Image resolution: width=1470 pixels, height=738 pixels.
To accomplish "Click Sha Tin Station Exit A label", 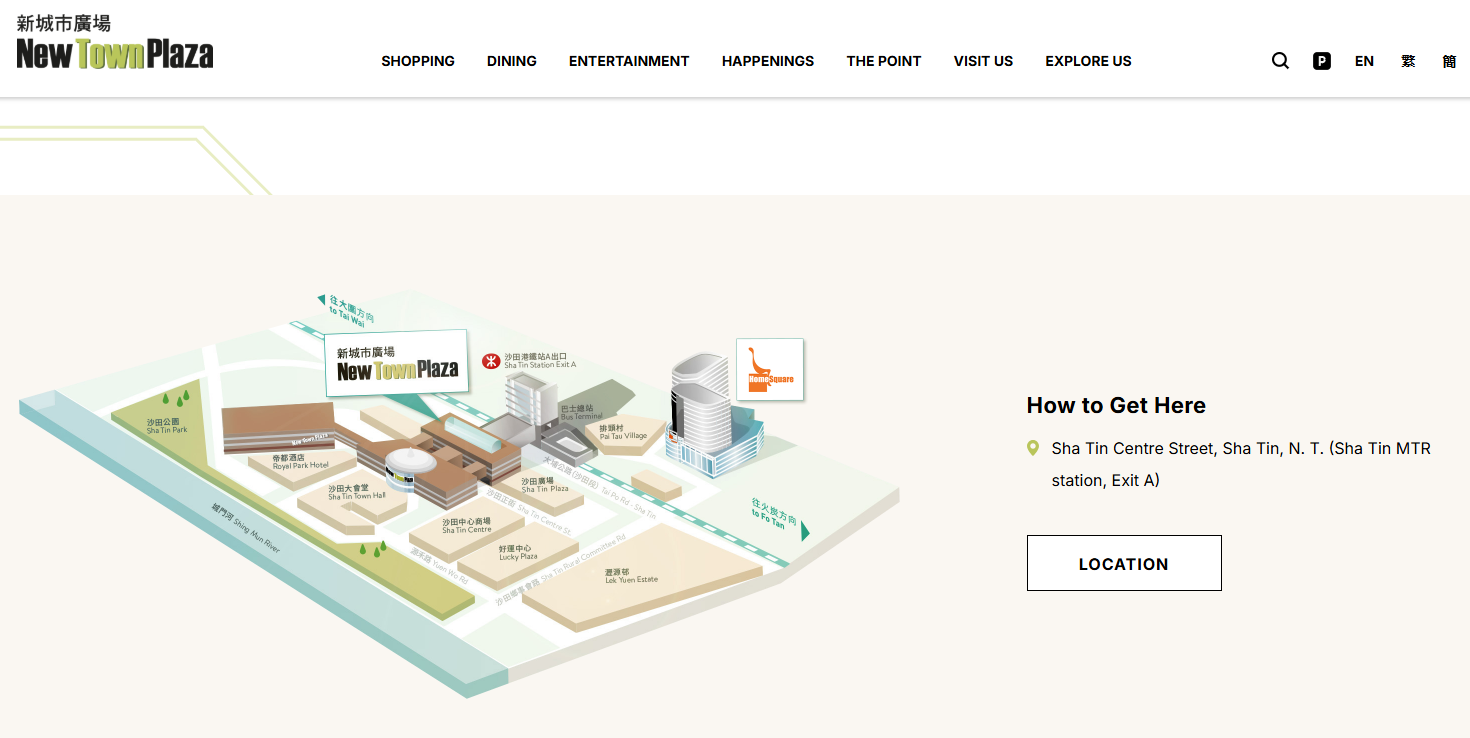I will click(540, 361).
